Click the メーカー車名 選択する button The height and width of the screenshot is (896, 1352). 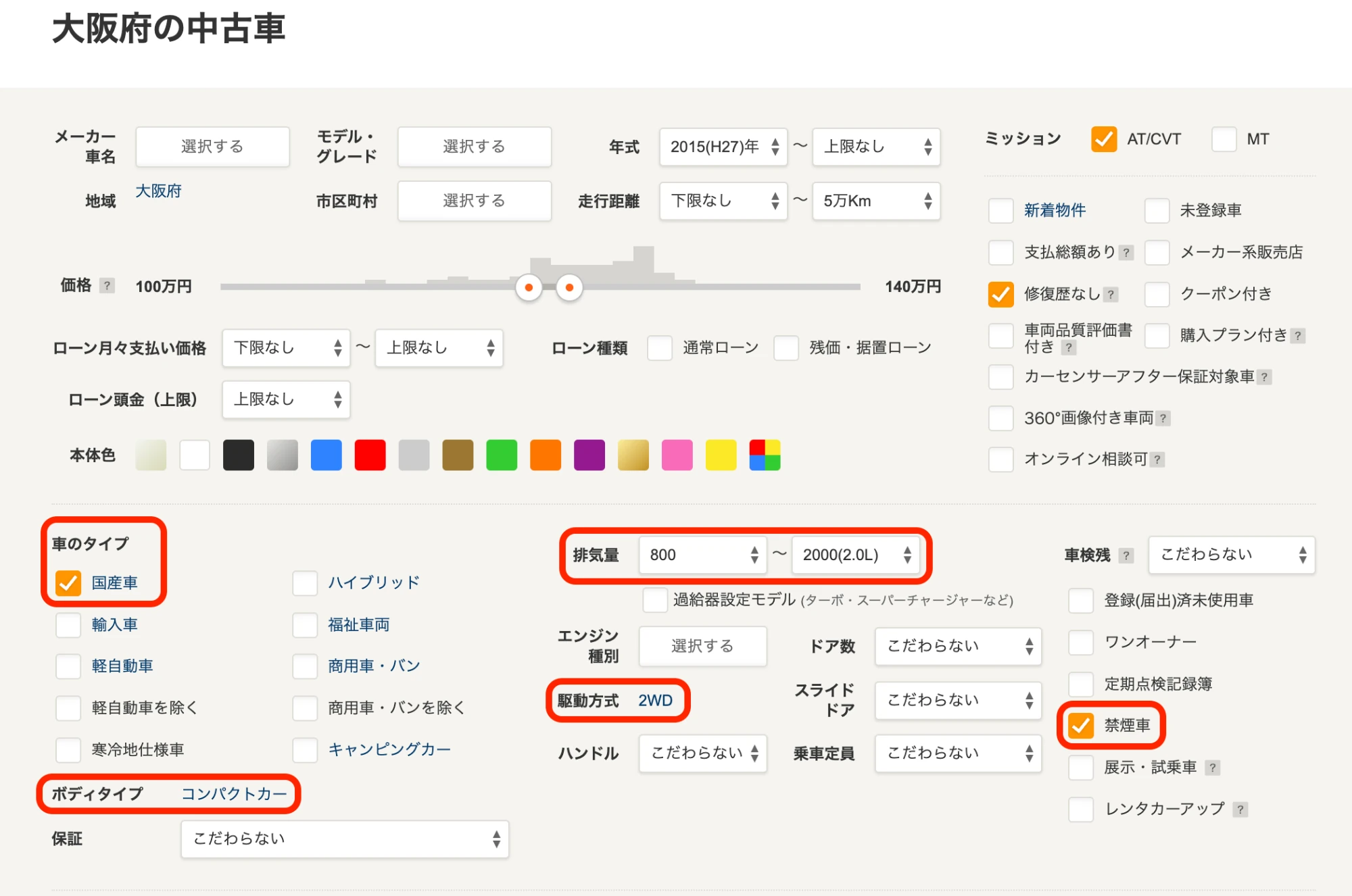[212, 147]
